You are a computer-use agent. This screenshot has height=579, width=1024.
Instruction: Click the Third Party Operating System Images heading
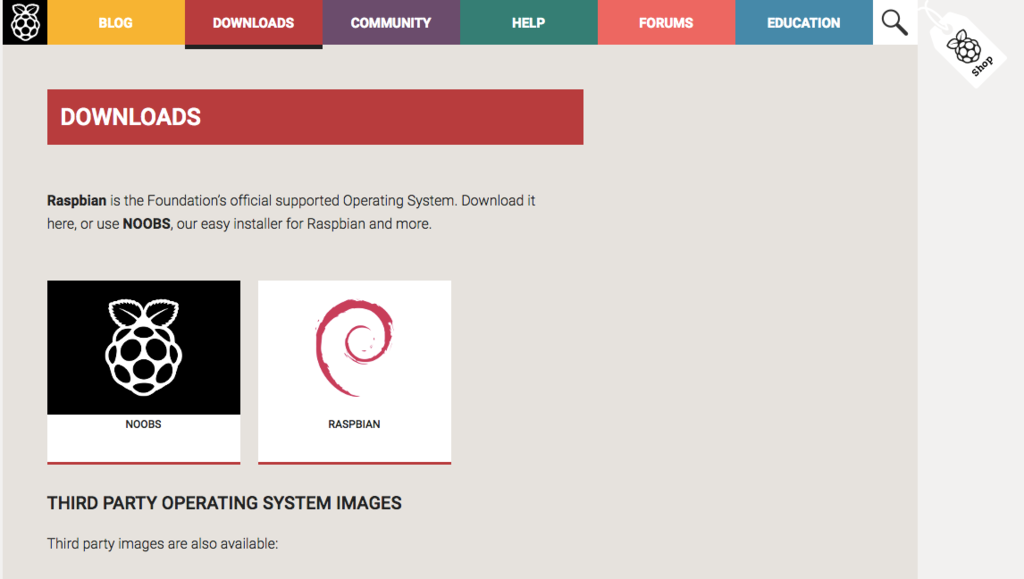tap(224, 503)
